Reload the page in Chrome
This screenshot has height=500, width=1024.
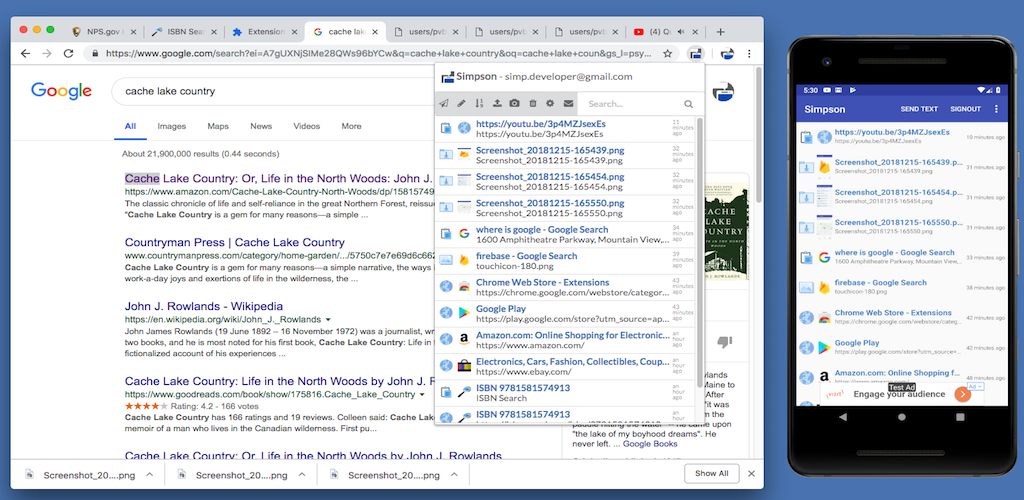(x=68, y=54)
